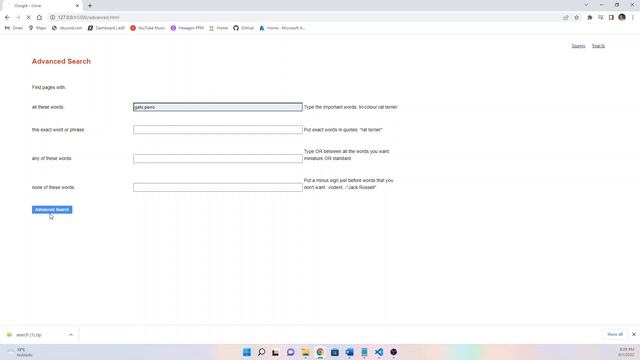Viewport: 640px width, 360px height.
Task: Open the Chrome three-dot menu
Action: point(633,18)
